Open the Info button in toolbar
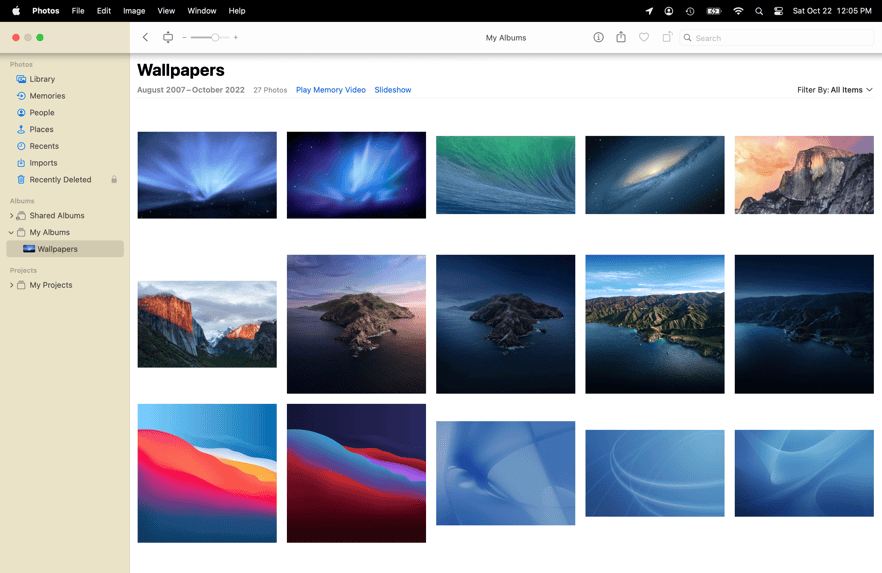Image resolution: width=882 pixels, height=573 pixels. 598,38
